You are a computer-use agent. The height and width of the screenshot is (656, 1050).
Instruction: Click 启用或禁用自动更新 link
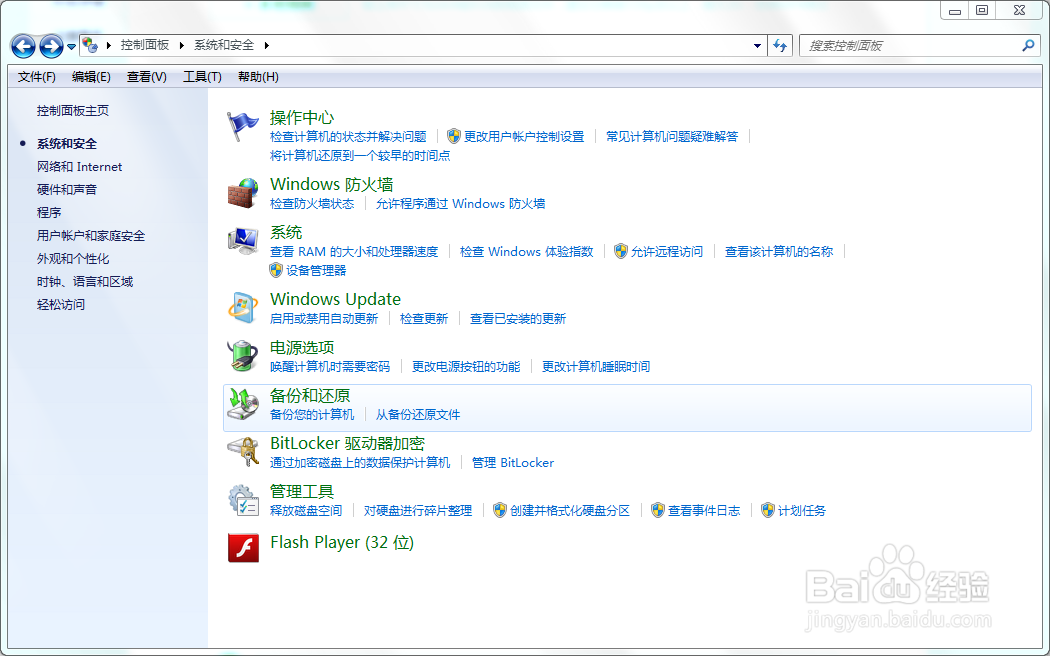pyautogui.click(x=323, y=319)
